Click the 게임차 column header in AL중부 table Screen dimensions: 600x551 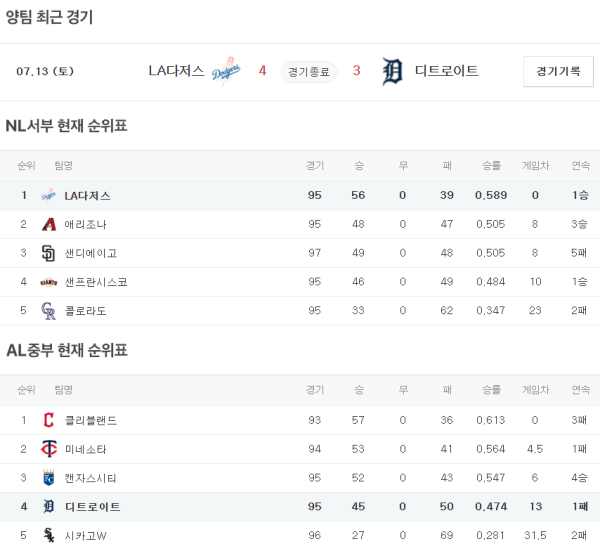click(535, 389)
